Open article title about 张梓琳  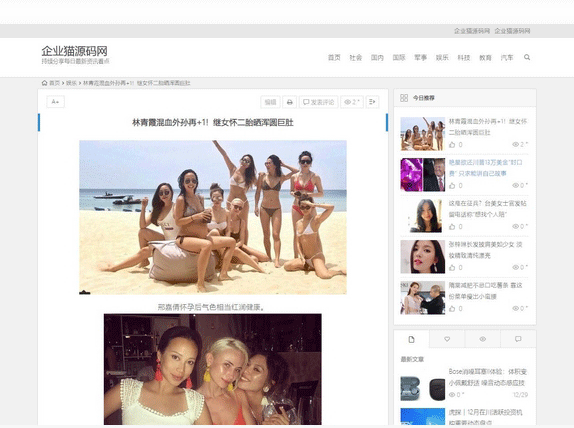tap(486, 250)
